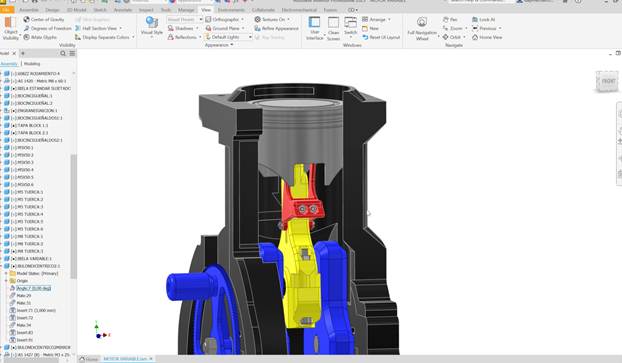
Task: Expand the Origin folder in browser tree
Action: click(6, 281)
